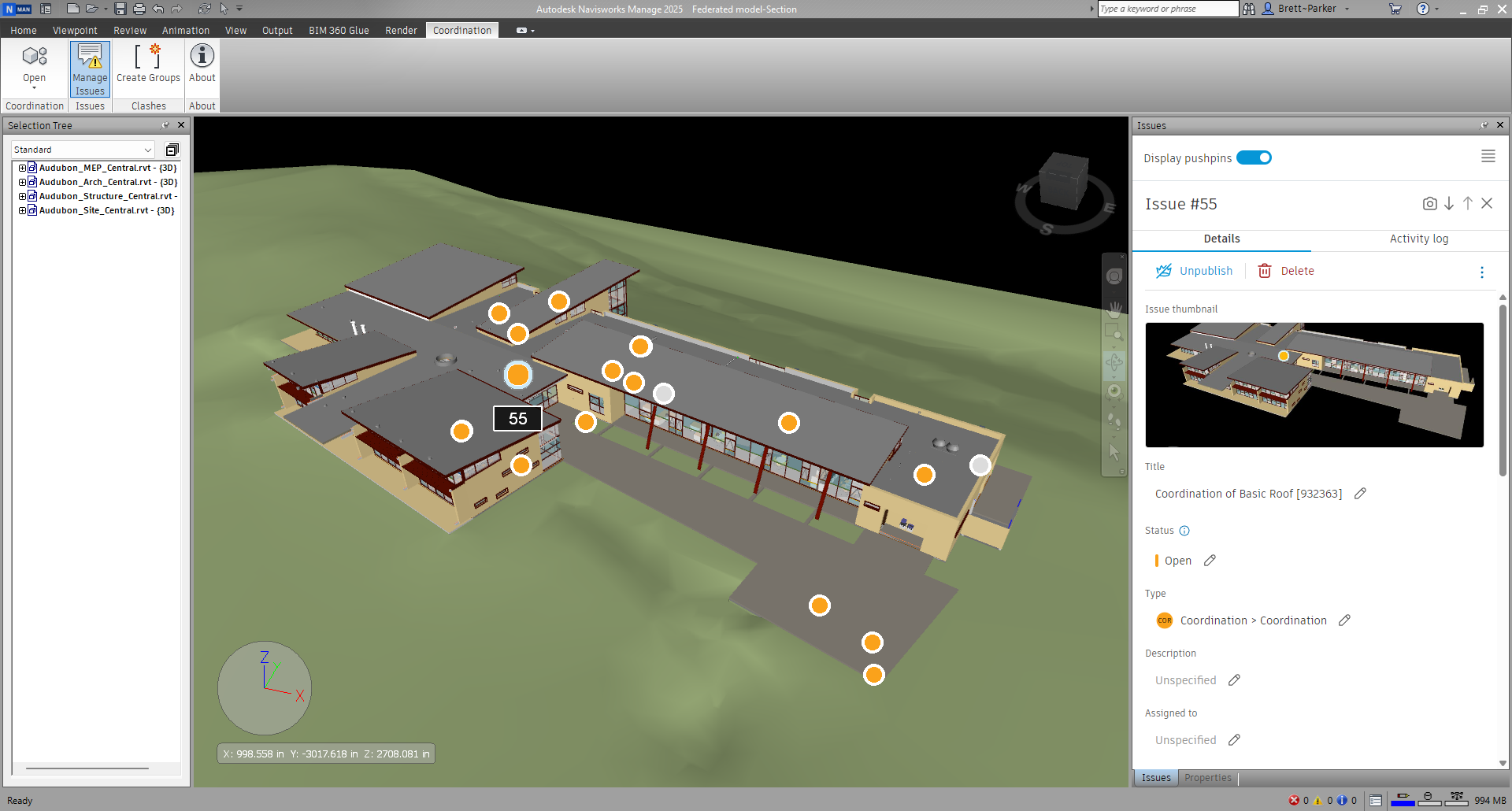This screenshot has width=1512, height=811.
Task: Expand the Audubon_MEP_Central.rvt tree node
Action: click(23, 168)
